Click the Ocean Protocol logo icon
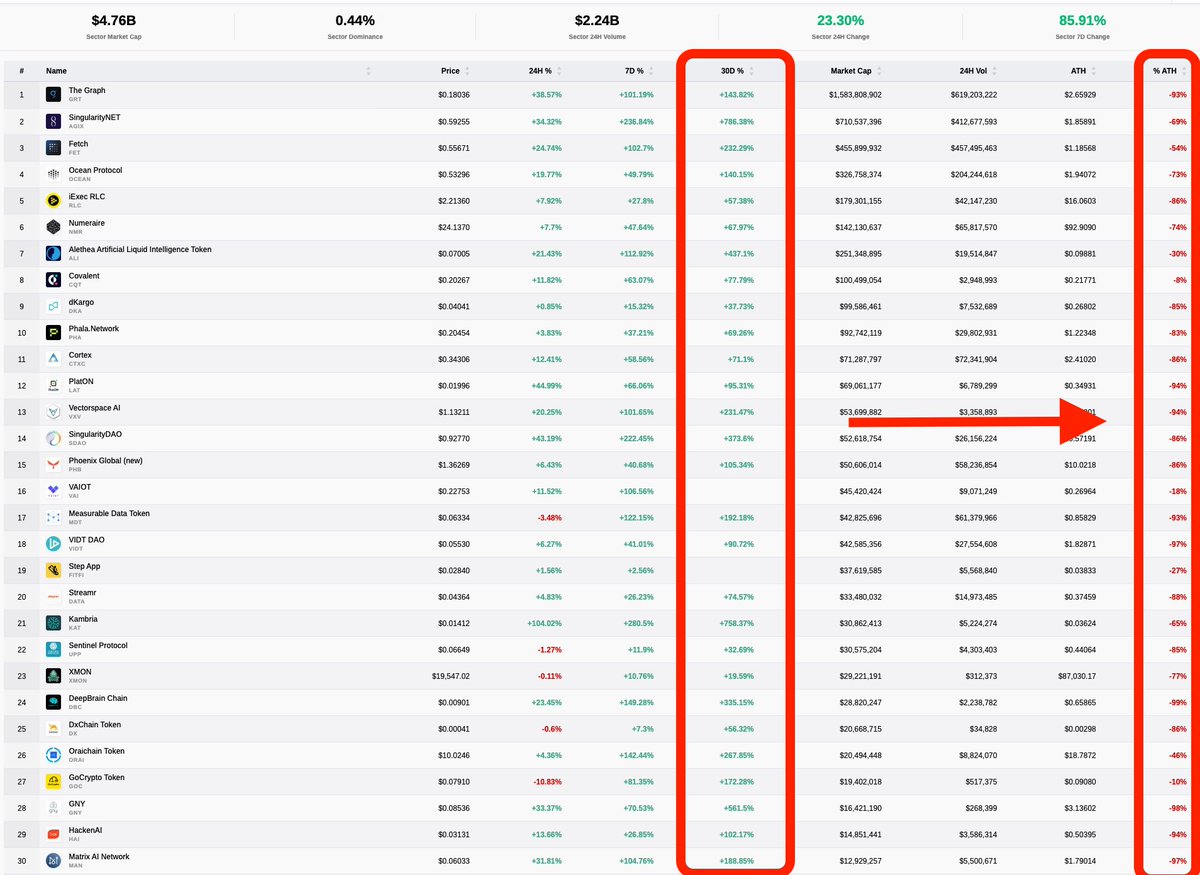This screenshot has height=875, width=1200. click(x=53, y=174)
